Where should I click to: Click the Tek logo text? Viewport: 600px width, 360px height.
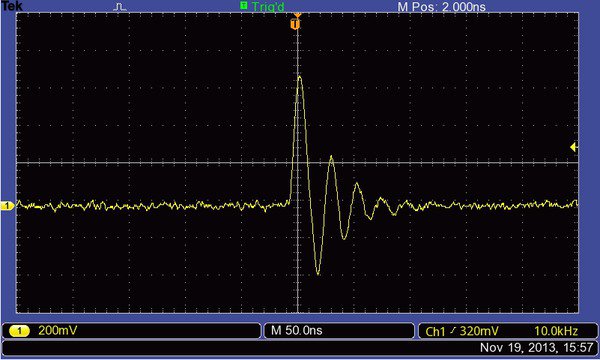click(x=12, y=5)
